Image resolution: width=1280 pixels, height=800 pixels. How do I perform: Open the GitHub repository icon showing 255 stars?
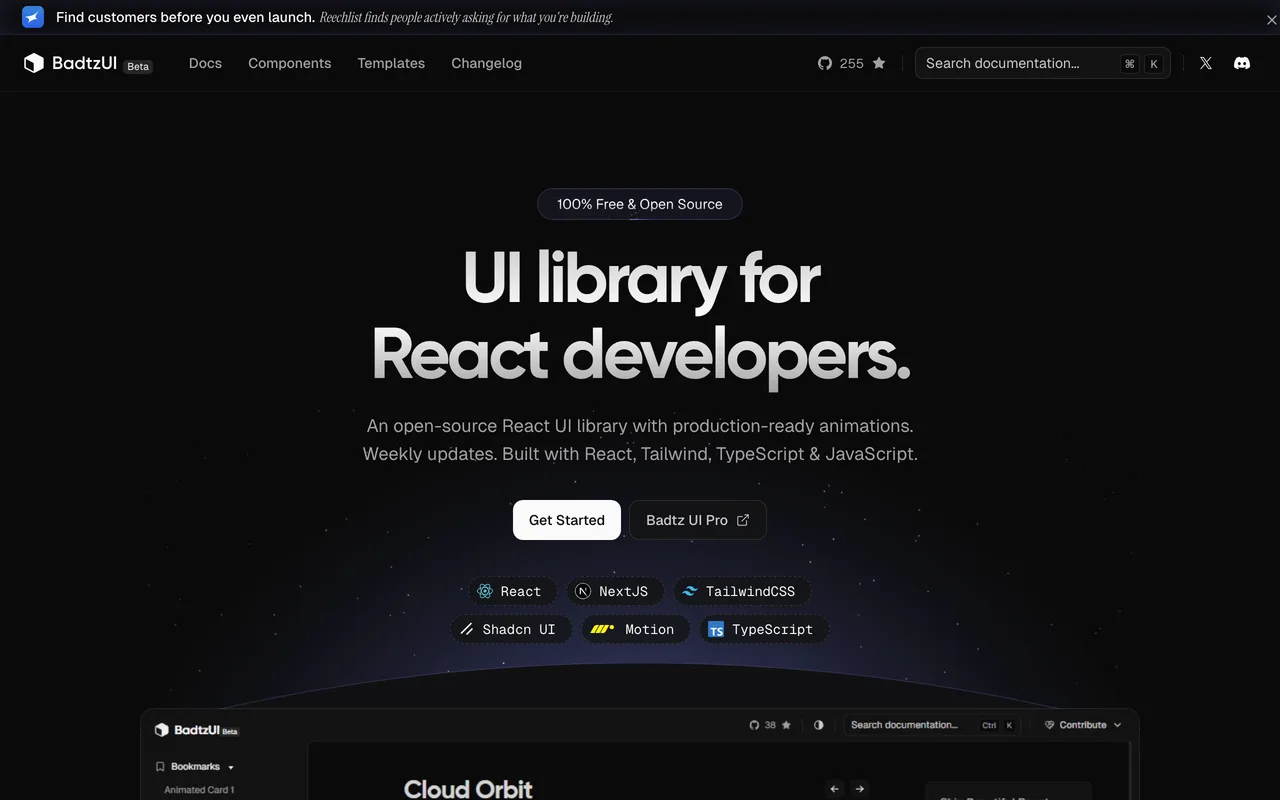coord(825,63)
